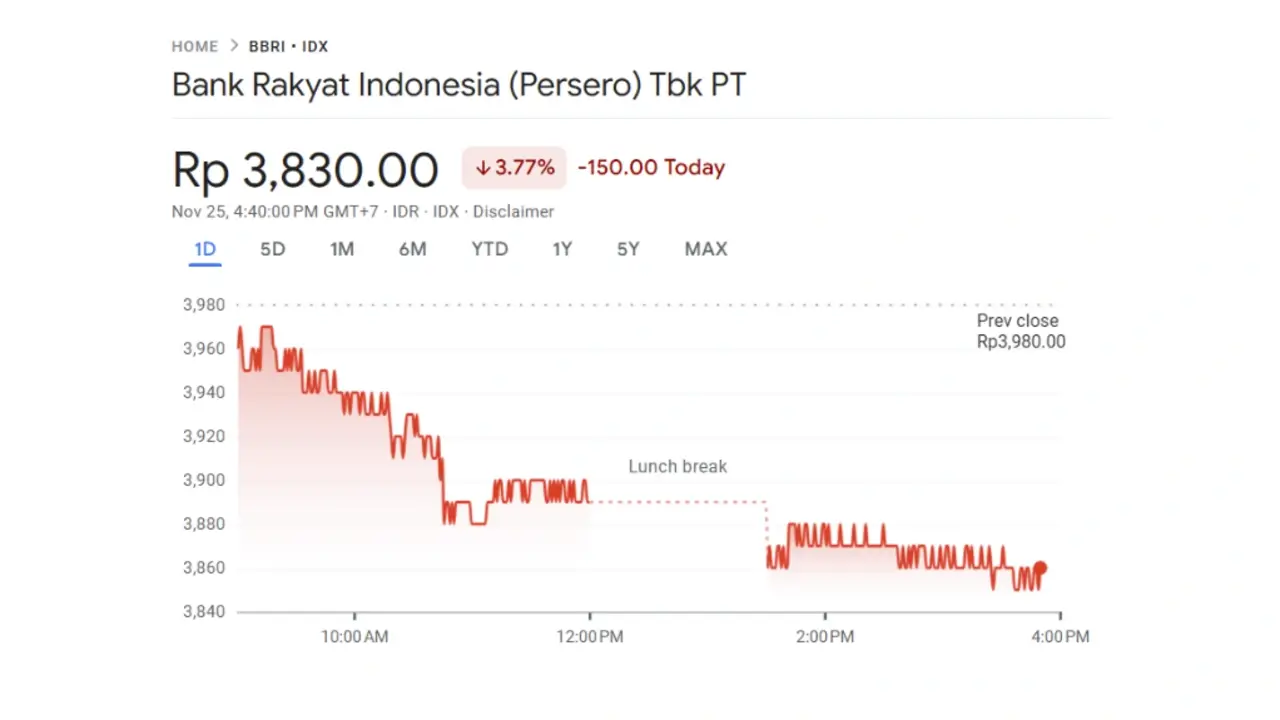The width and height of the screenshot is (1280, 720).
Task: Click the red current price dot on chart
Action: (x=1040, y=568)
